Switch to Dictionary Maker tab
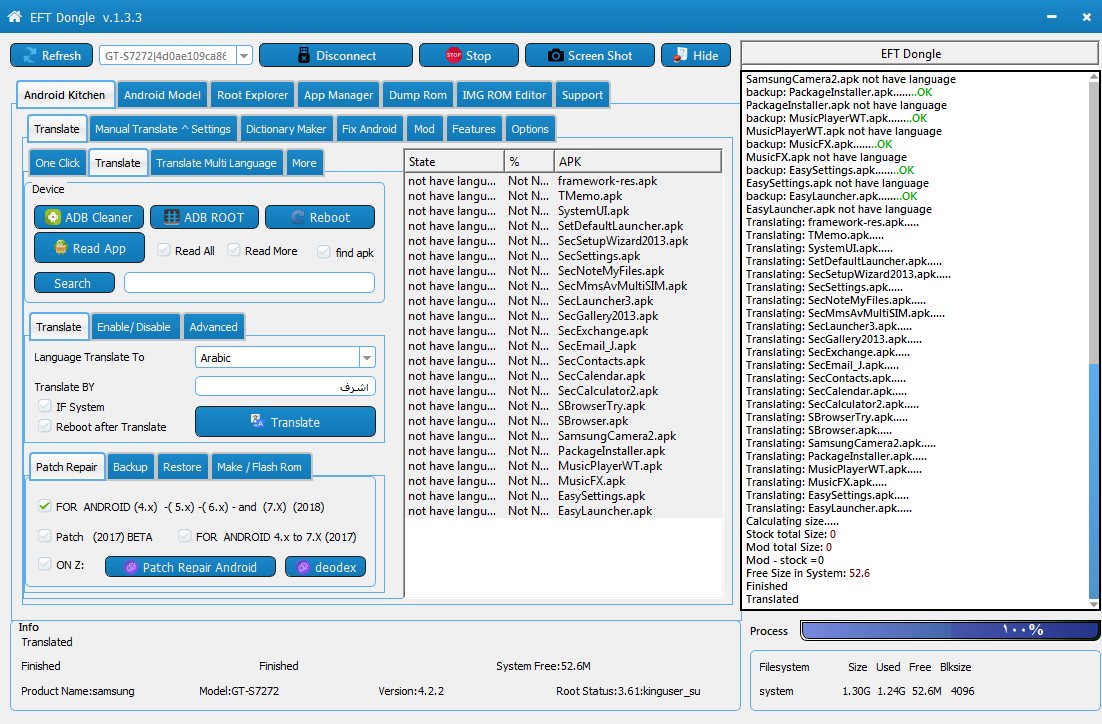 (286, 129)
